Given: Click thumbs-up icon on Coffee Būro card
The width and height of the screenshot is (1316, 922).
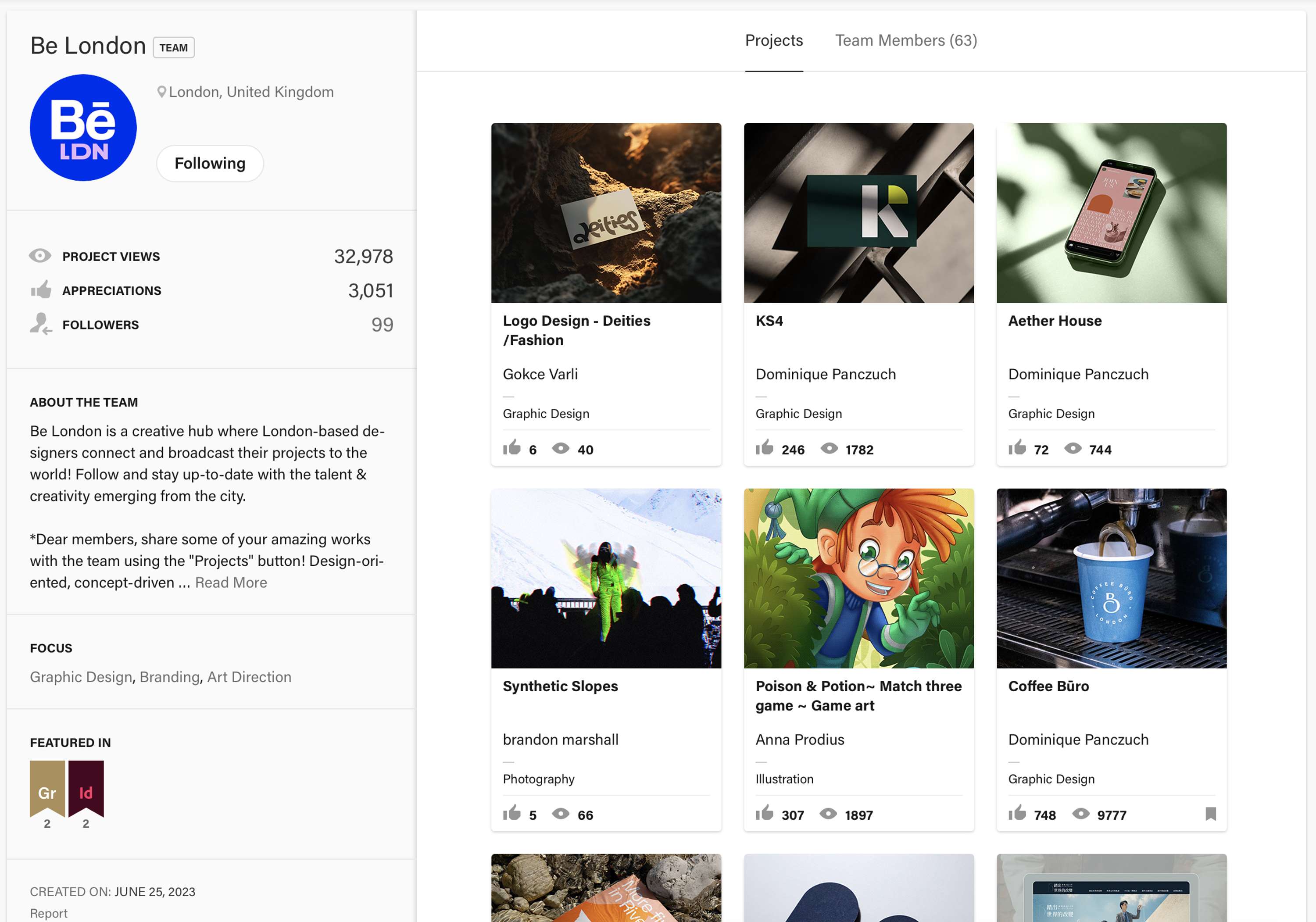Looking at the screenshot, I should tap(1017, 813).
